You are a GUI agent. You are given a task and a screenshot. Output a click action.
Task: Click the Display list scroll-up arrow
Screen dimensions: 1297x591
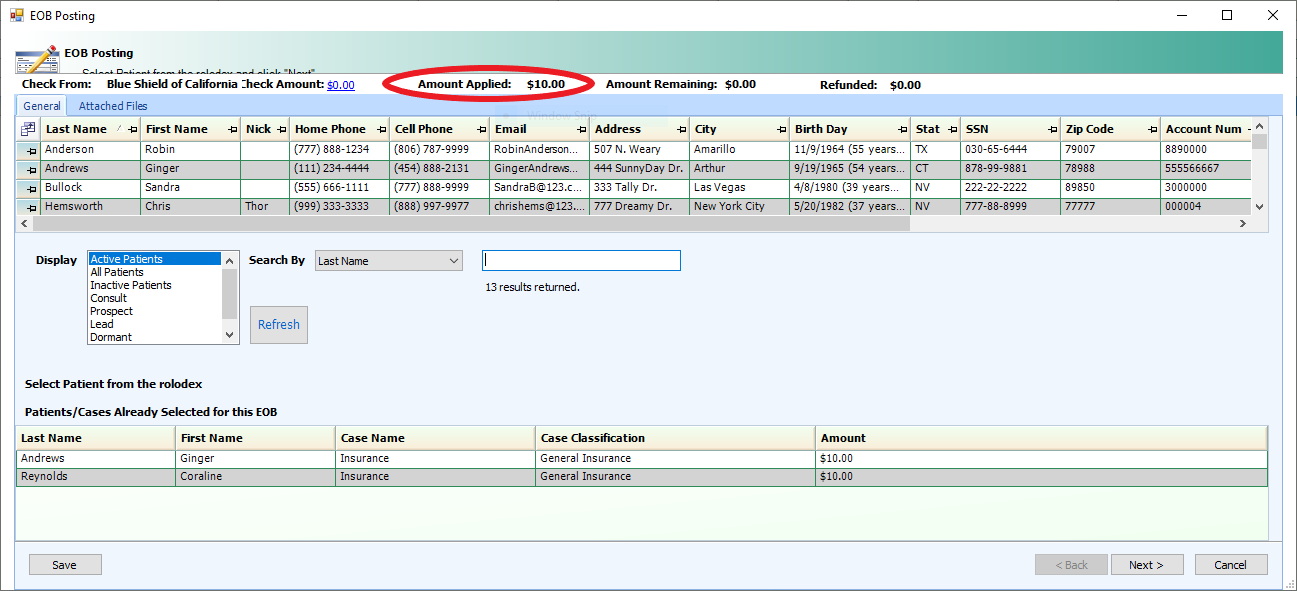[x=230, y=260]
